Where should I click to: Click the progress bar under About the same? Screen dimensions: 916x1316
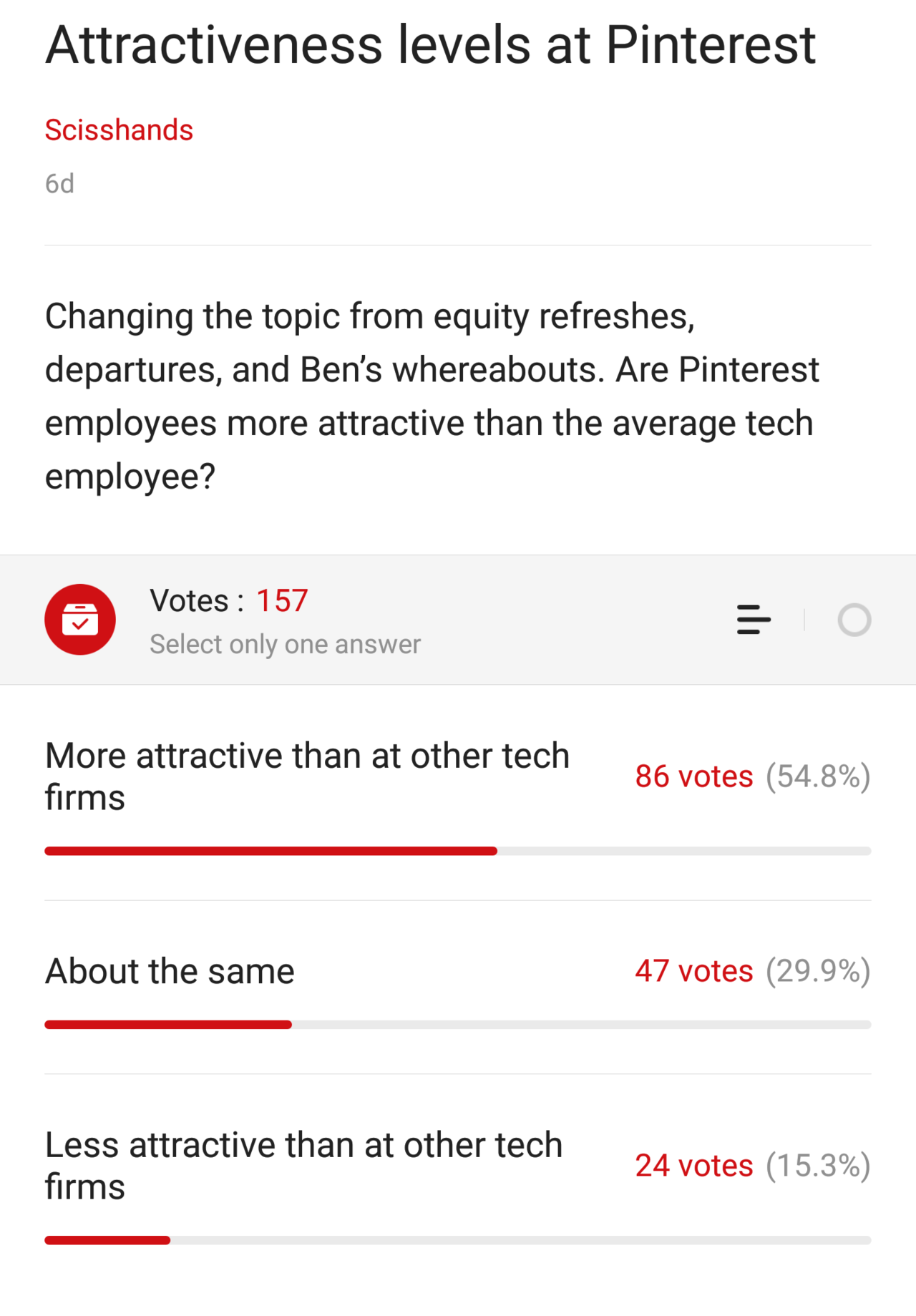click(458, 1024)
